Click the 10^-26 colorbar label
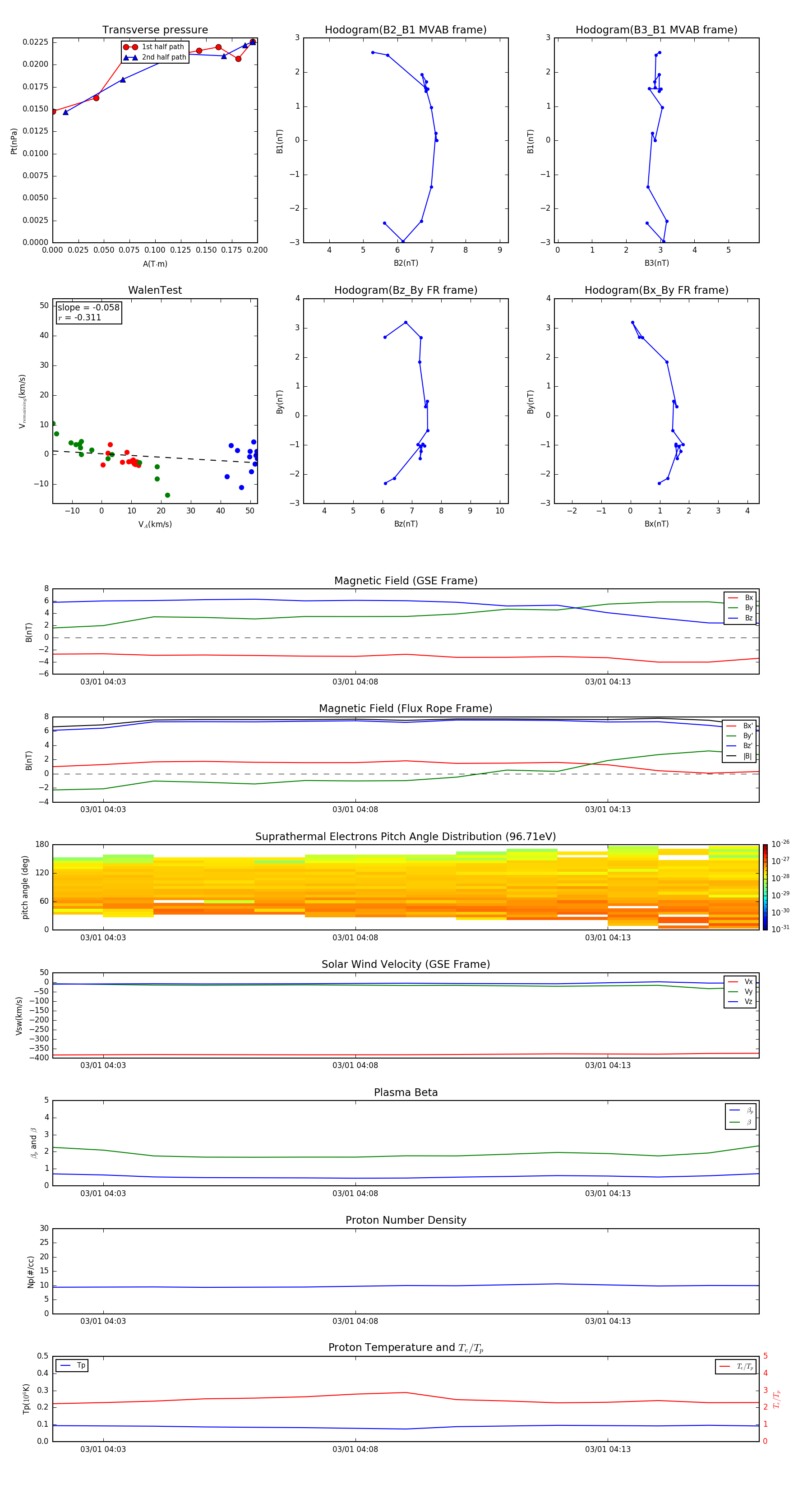Screen dimensions: 812x1489 pos(780,844)
